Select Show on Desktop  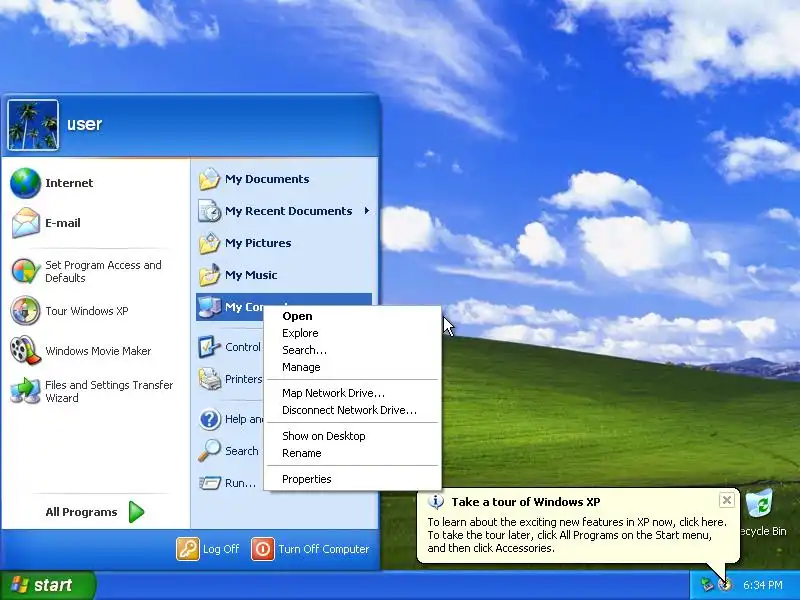click(x=353, y=436)
